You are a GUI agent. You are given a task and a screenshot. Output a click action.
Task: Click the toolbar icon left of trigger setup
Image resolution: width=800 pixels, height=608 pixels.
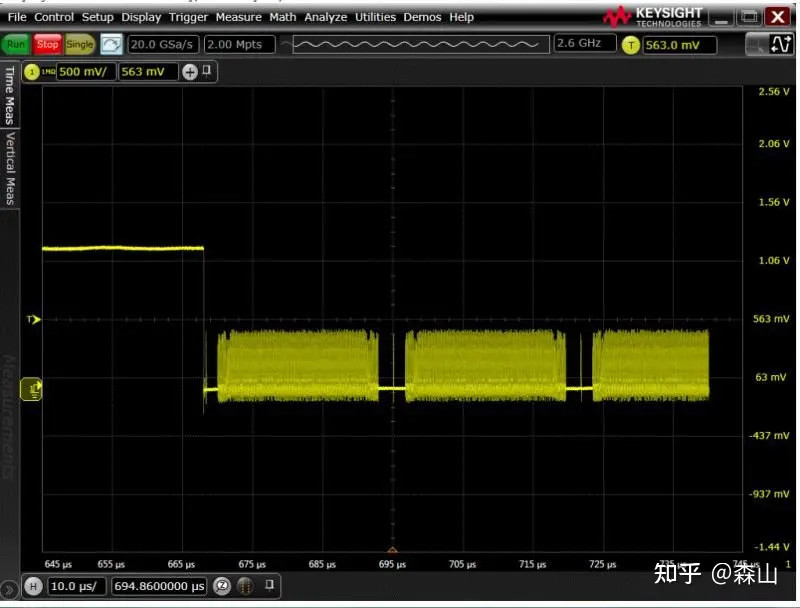click(x=757, y=45)
